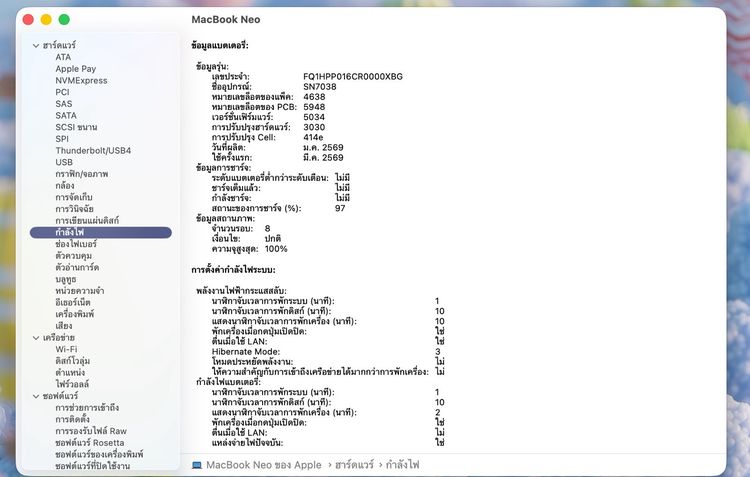
Task: Select ซอฟต์แวร์ Rosetta in the sidebar
Action: (x=89, y=443)
